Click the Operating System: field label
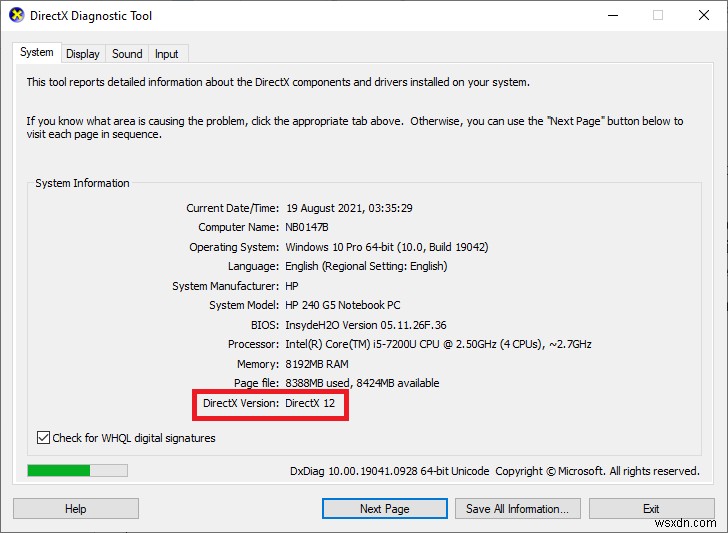Image resolution: width=728 pixels, height=533 pixels. [x=234, y=247]
